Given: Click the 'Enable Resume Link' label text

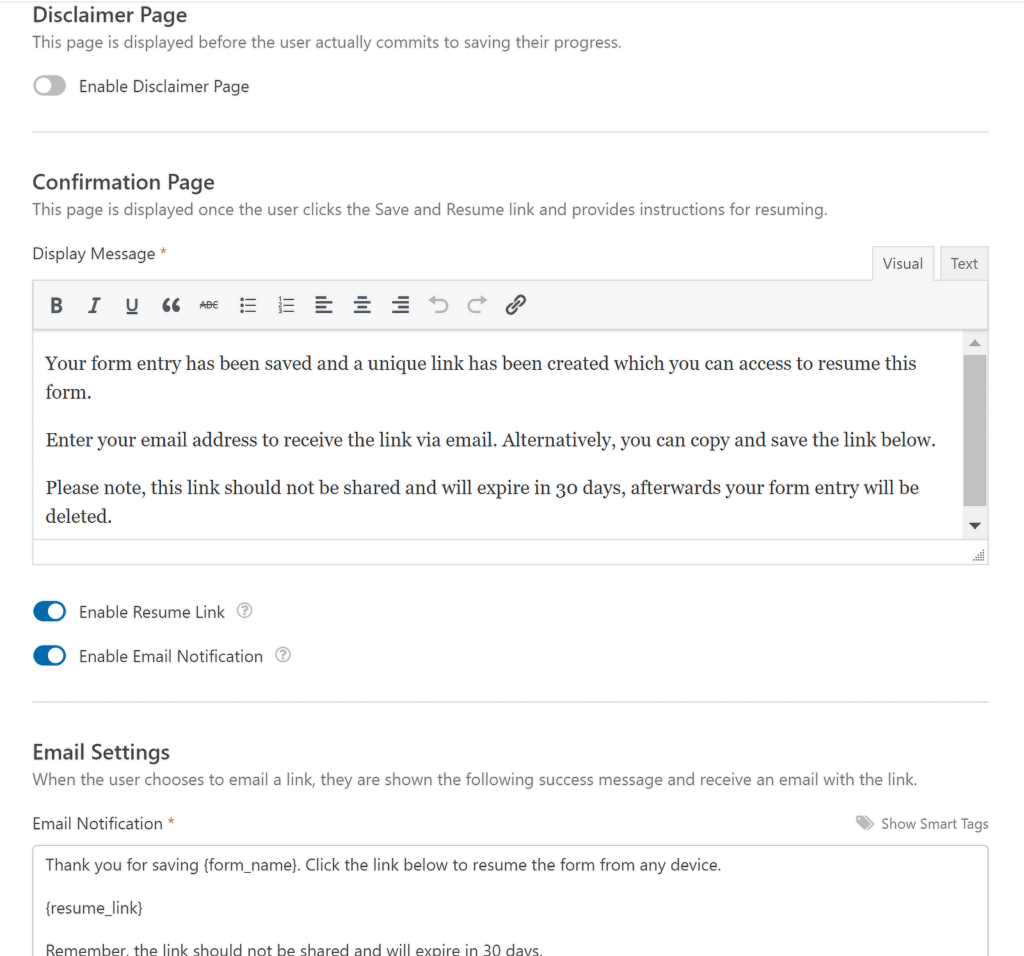Looking at the screenshot, I should click(152, 612).
